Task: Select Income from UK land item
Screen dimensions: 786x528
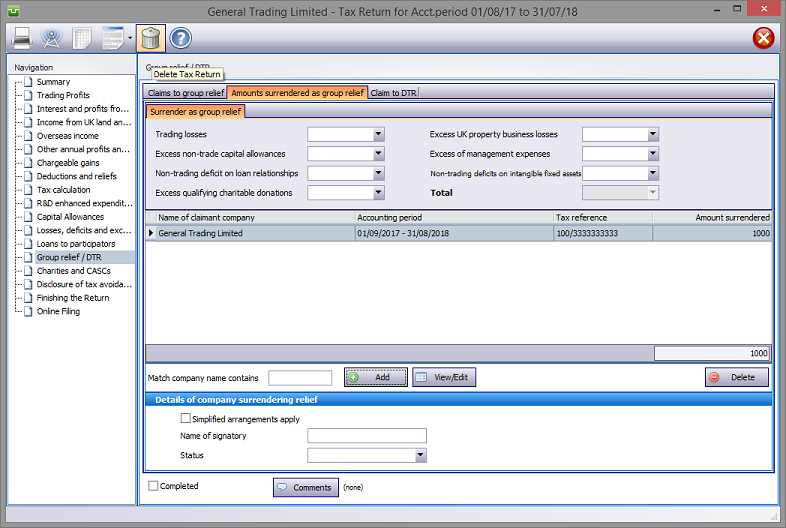Action: [84, 122]
